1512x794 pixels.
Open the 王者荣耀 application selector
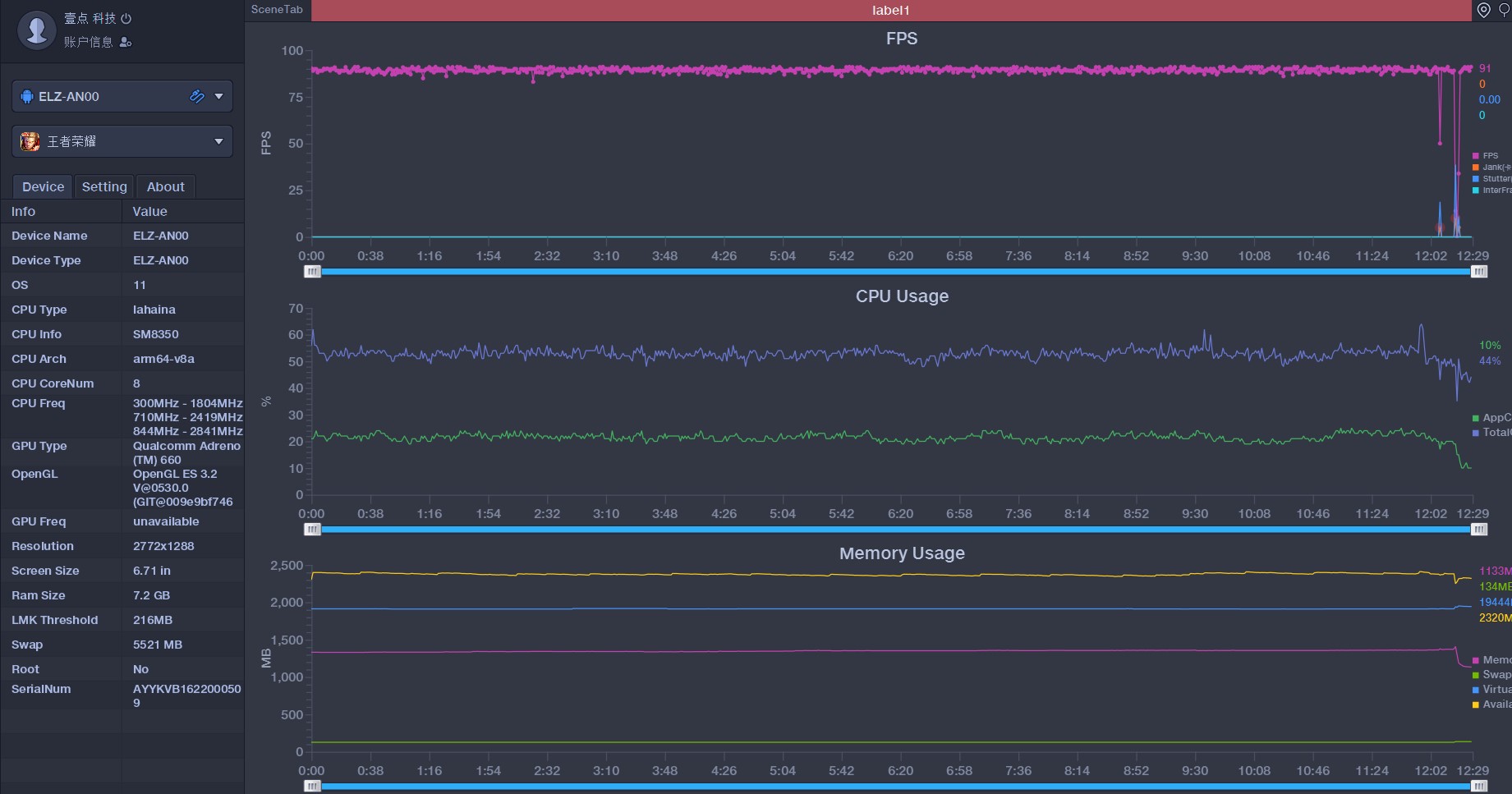122,141
